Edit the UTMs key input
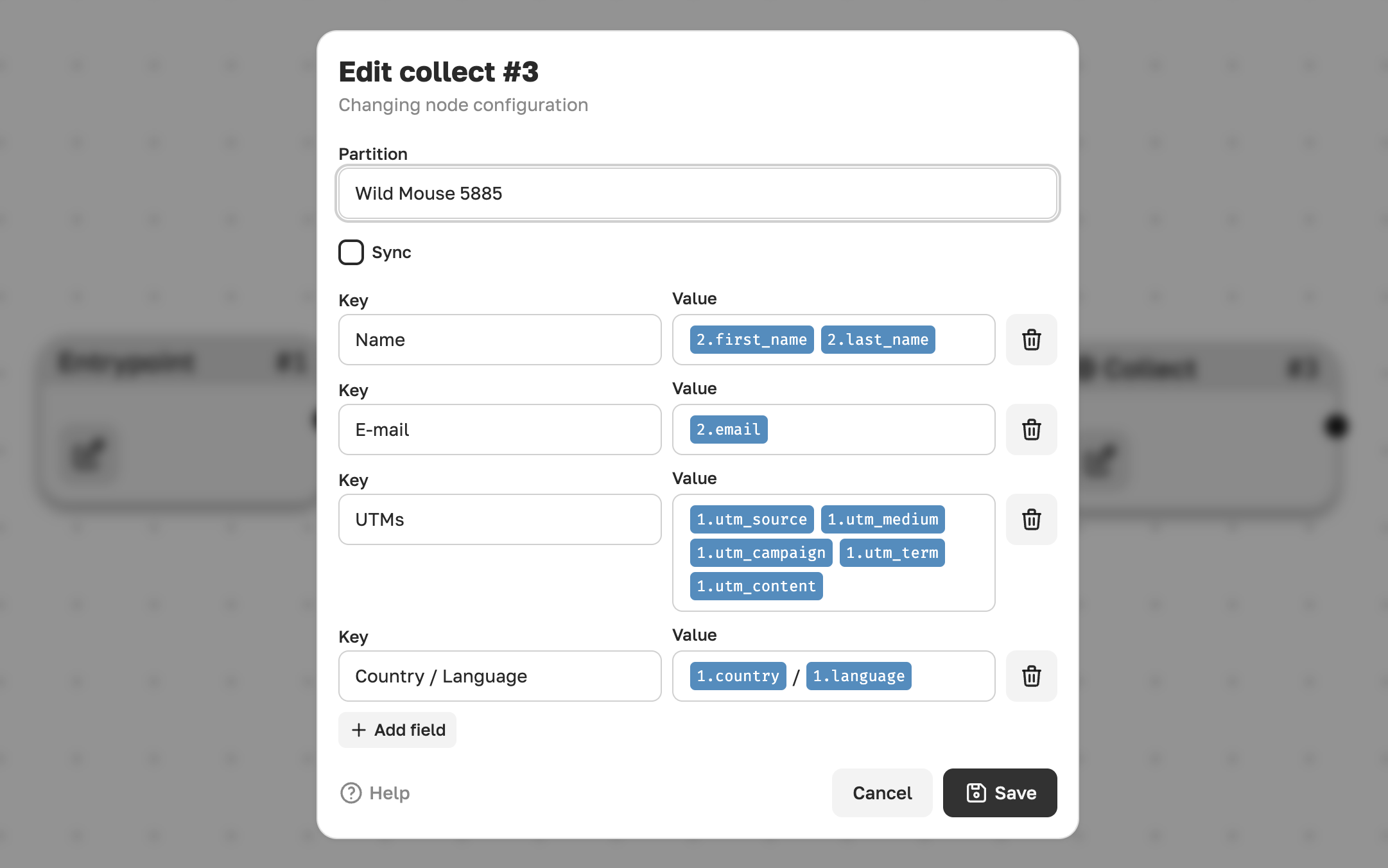This screenshot has height=868, width=1388. (500, 519)
